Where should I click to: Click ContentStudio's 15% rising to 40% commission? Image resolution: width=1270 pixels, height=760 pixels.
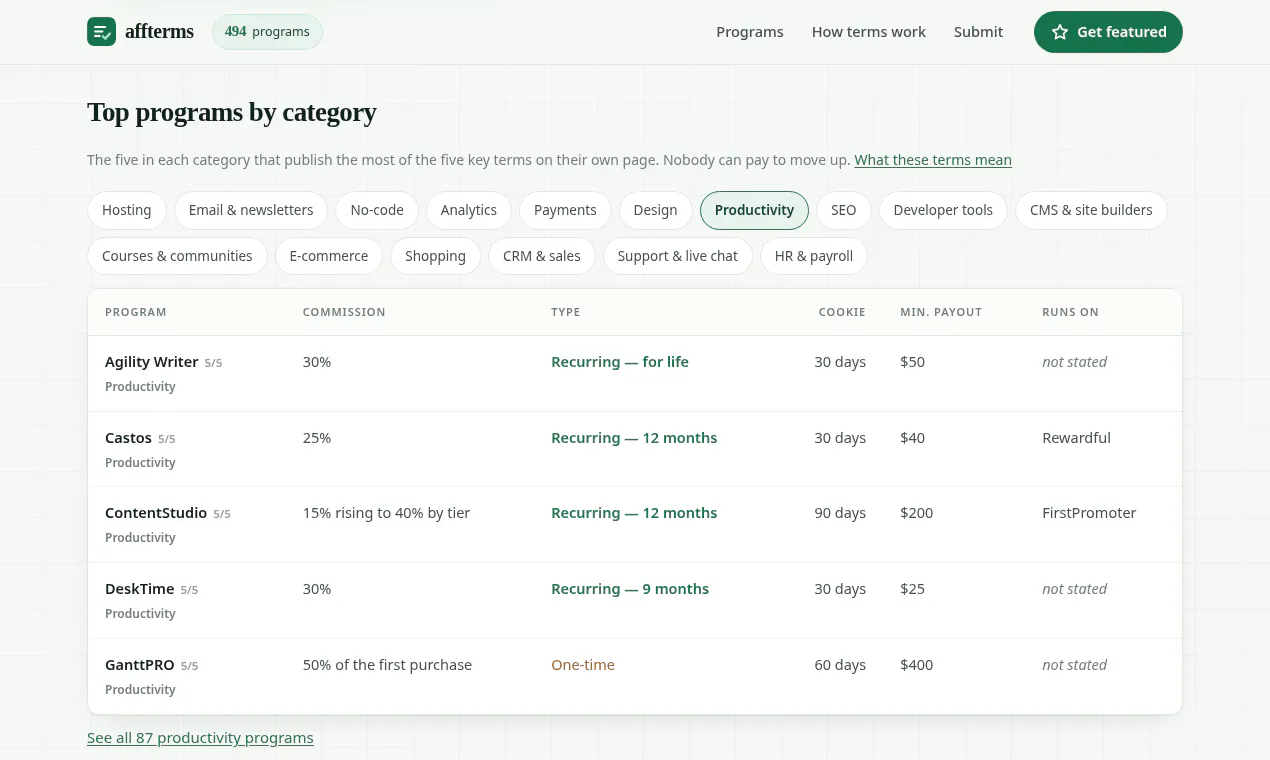[x=386, y=513]
